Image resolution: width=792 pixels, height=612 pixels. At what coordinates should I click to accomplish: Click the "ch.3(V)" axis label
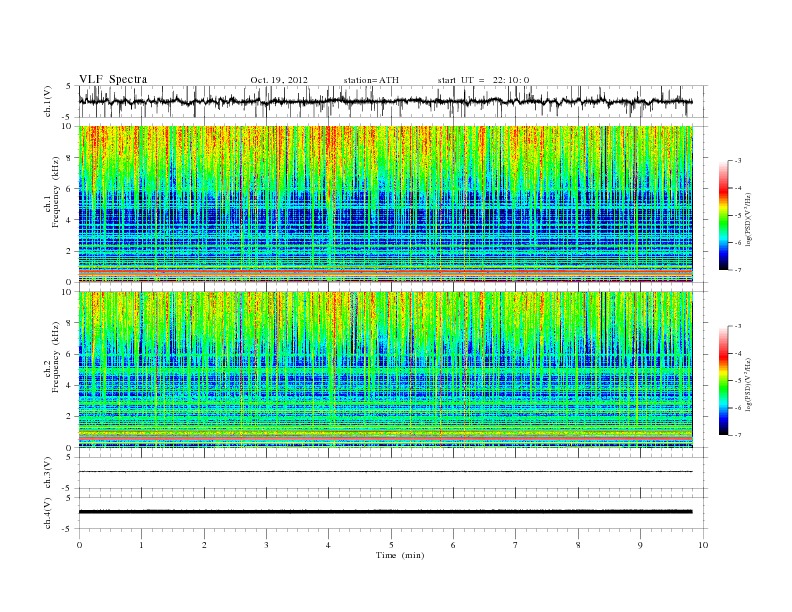[x=48, y=473]
